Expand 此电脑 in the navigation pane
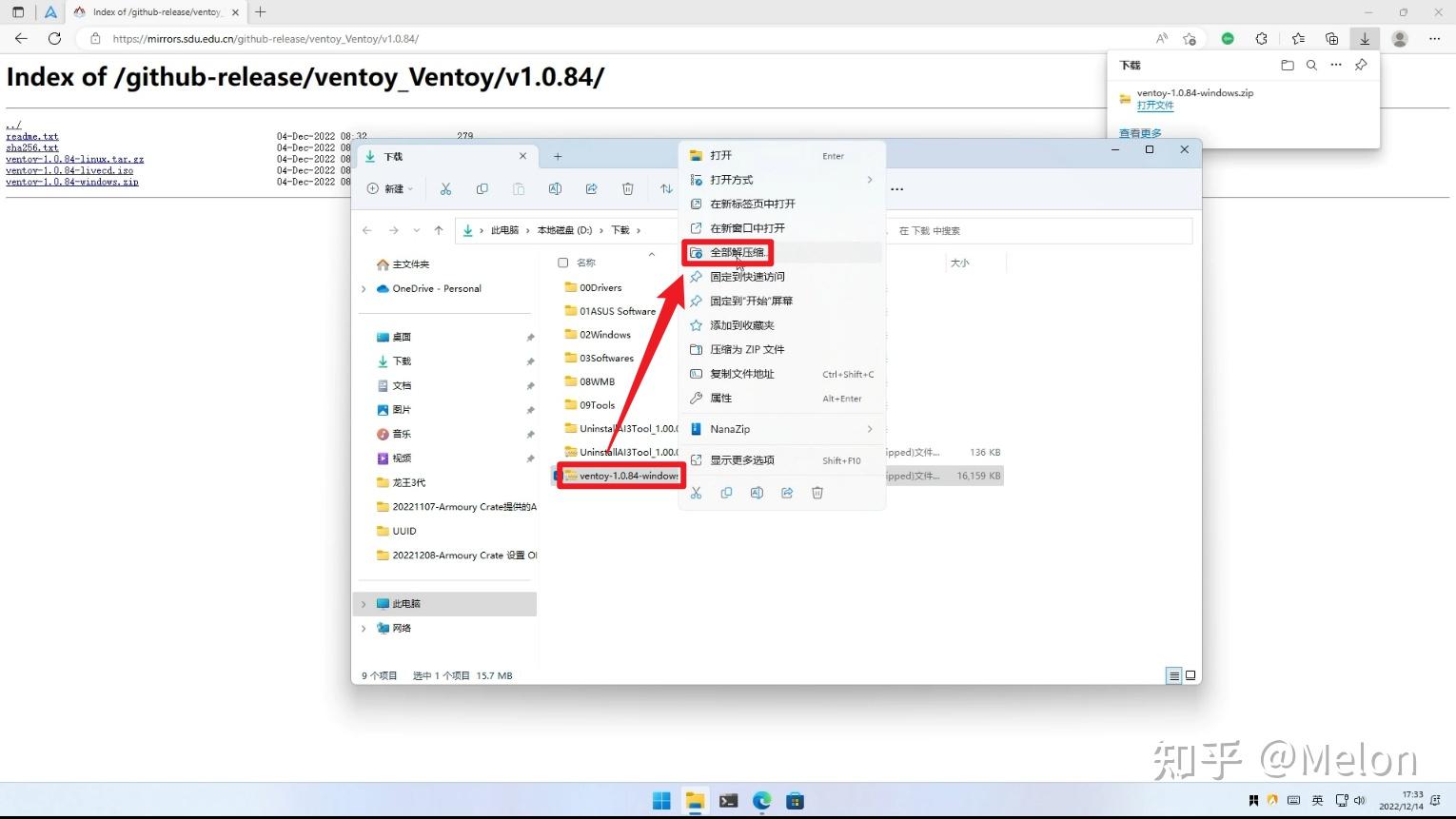Image resolution: width=1456 pixels, height=819 pixels. [x=364, y=603]
